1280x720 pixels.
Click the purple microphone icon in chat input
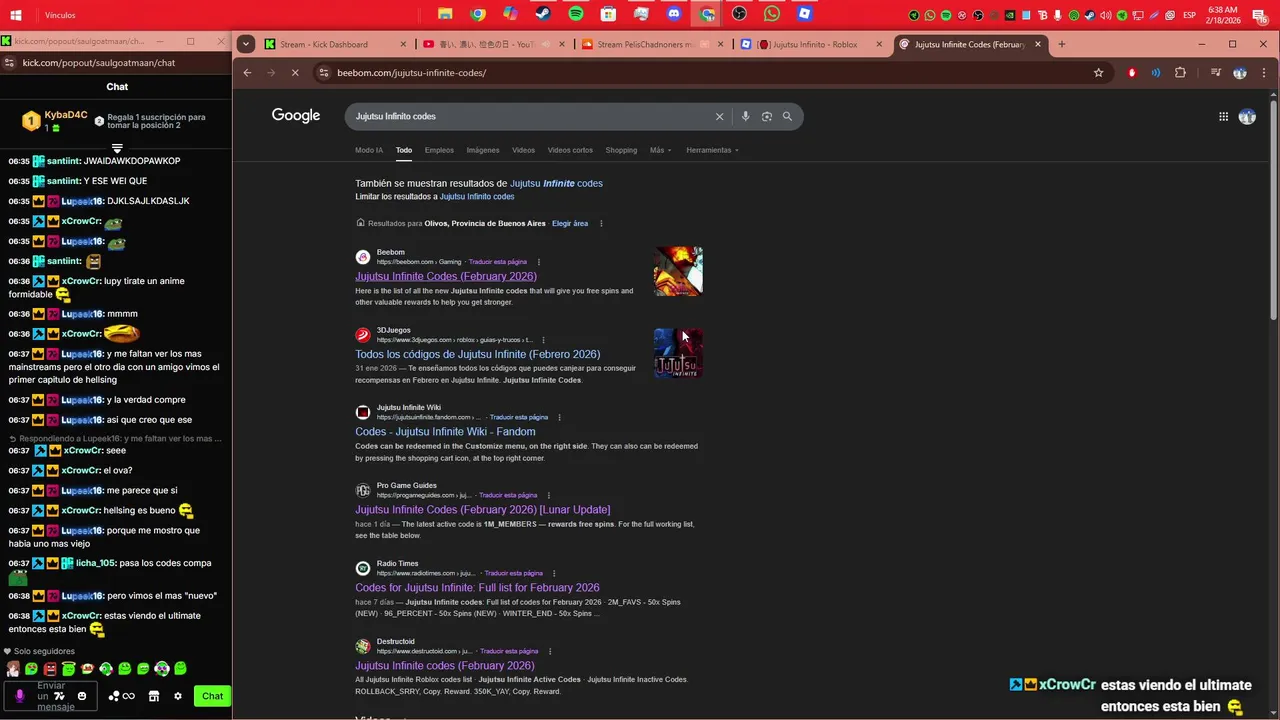coord(19,696)
